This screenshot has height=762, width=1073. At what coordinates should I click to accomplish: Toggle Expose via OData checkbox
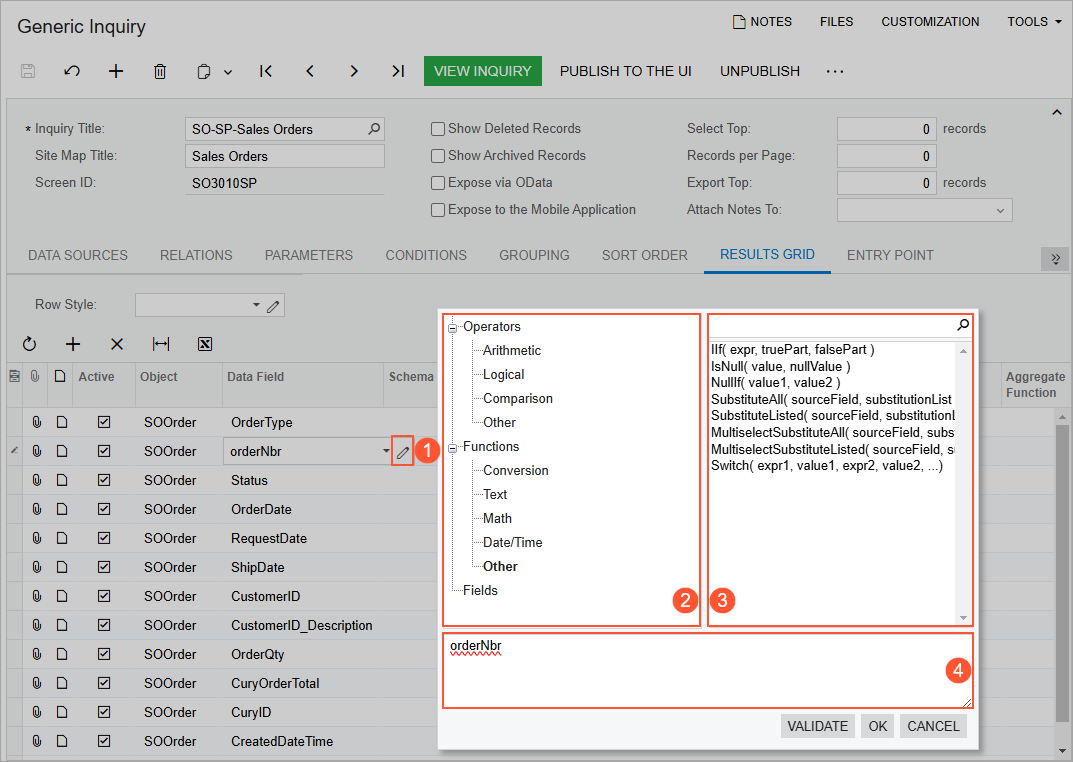pos(438,183)
